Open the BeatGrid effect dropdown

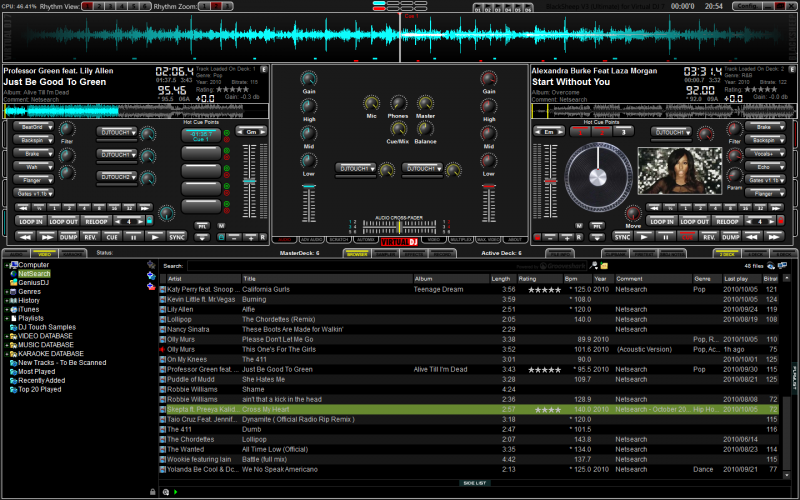[x=33, y=126]
